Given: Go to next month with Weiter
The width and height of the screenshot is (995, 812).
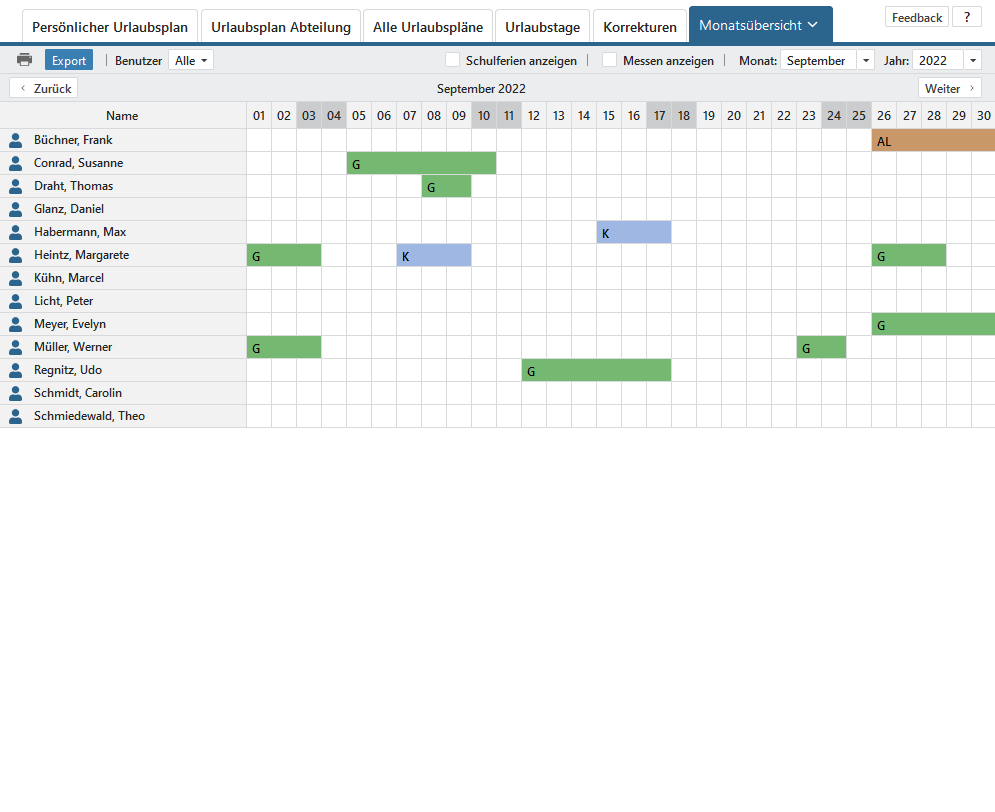Looking at the screenshot, I should click(949, 88).
